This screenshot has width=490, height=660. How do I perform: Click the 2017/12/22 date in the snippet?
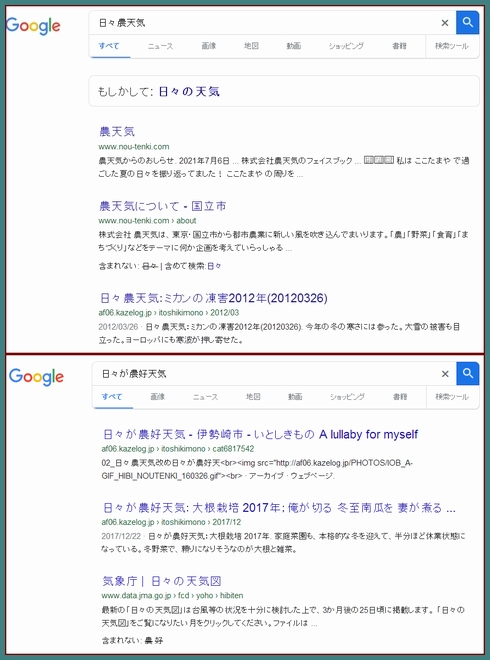pos(121,536)
